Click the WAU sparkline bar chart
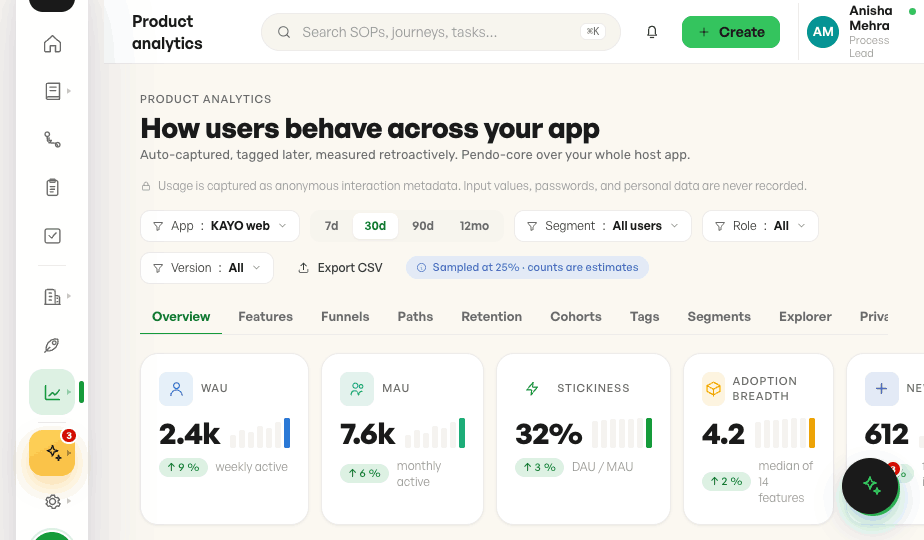924x540 pixels. [260, 433]
